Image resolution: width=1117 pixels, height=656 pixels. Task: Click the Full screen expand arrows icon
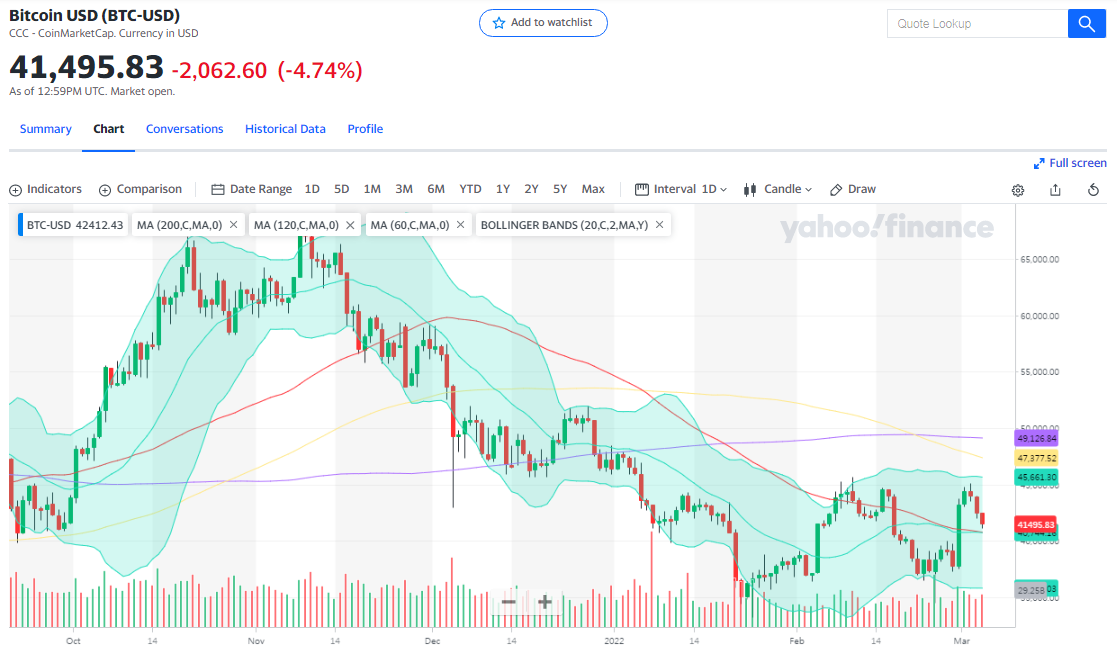tap(1039, 164)
